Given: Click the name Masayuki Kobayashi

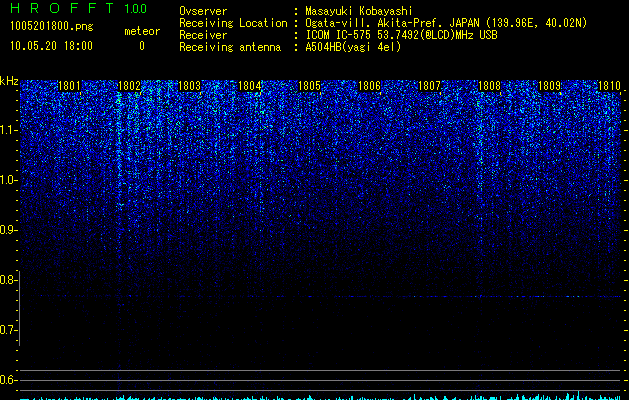Looking at the screenshot, I should tap(359, 12).
